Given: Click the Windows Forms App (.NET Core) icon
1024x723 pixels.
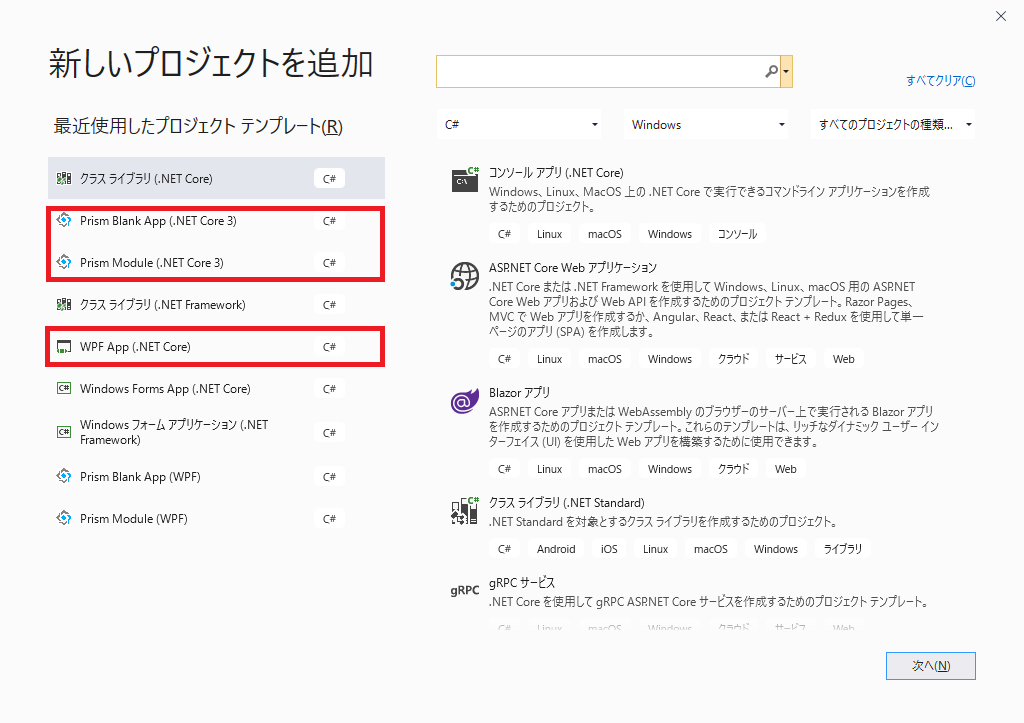Looking at the screenshot, I should (x=64, y=389).
